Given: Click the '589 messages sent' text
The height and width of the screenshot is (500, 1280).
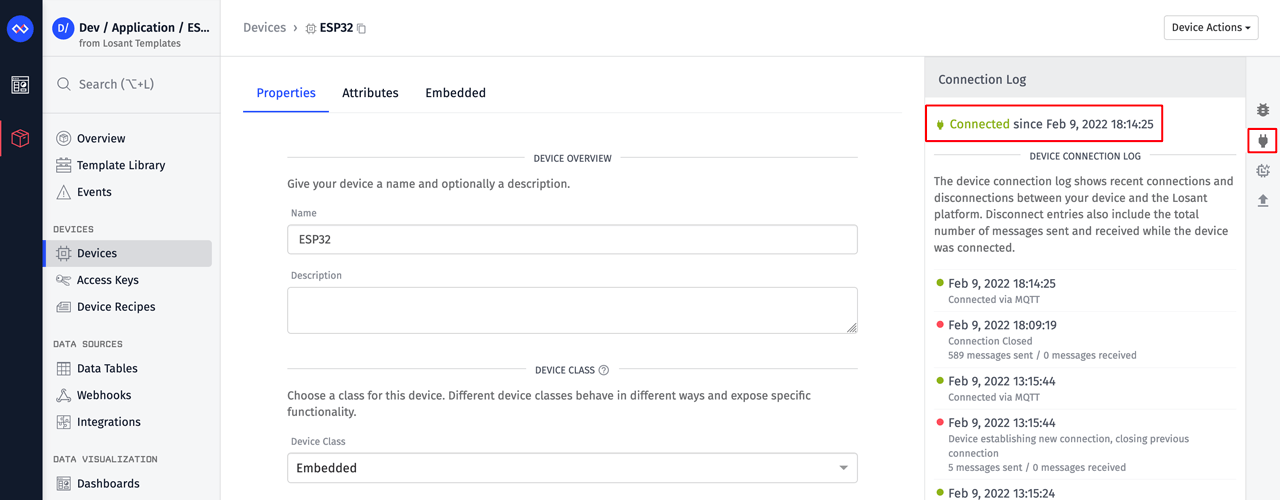Looking at the screenshot, I should 993,355.
